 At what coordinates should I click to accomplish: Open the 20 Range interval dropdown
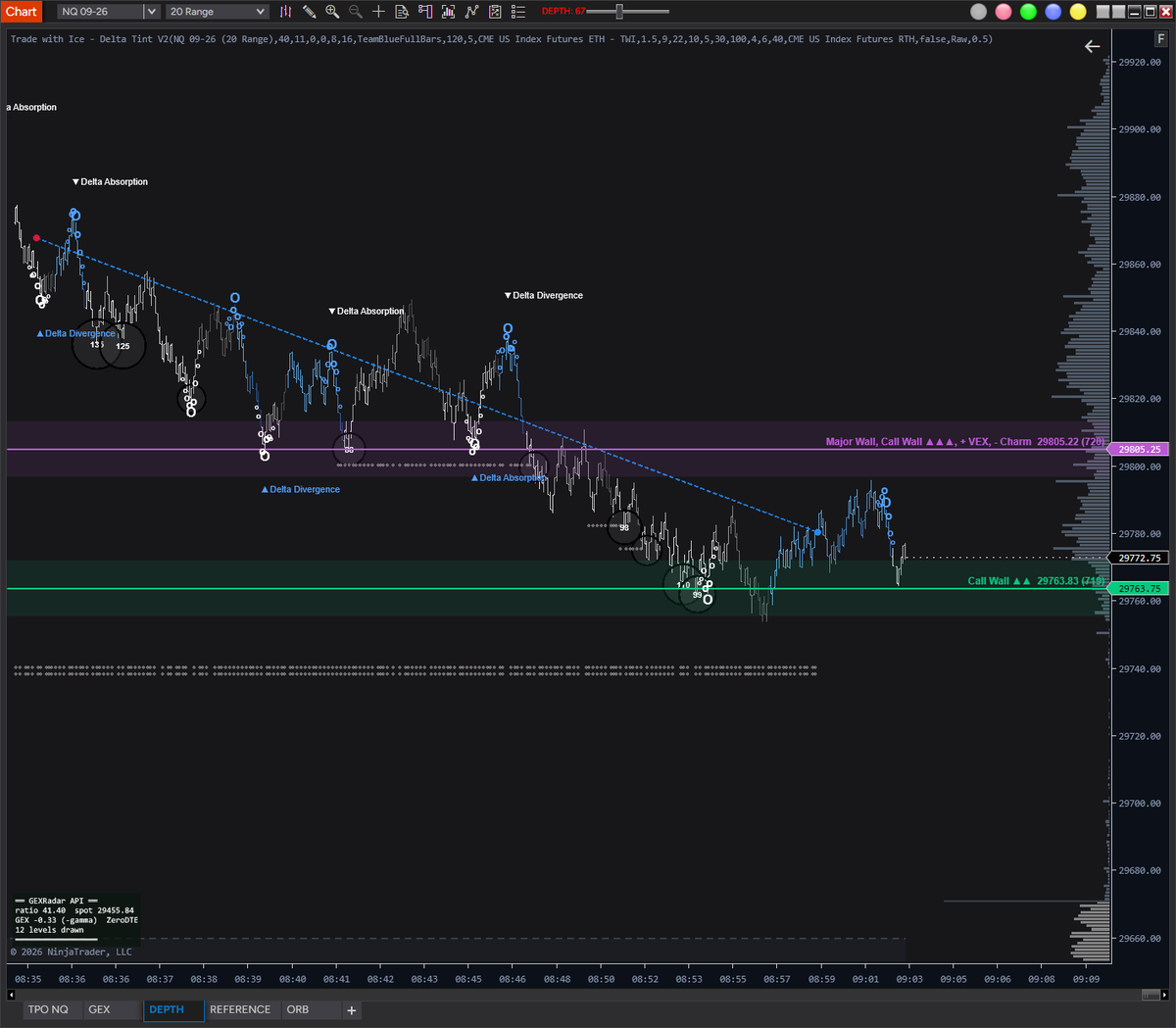tap(217, 12)
